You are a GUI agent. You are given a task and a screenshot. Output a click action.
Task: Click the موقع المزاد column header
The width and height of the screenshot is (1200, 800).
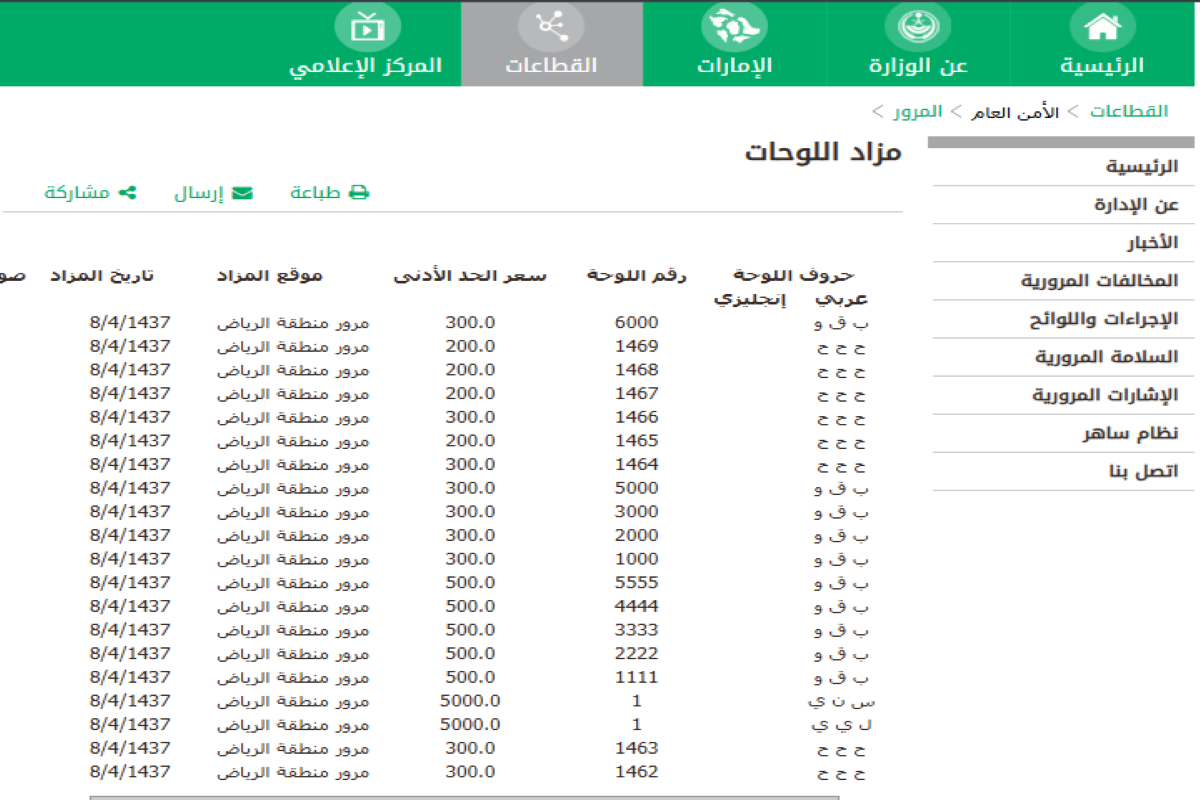(x=270, y=275)
